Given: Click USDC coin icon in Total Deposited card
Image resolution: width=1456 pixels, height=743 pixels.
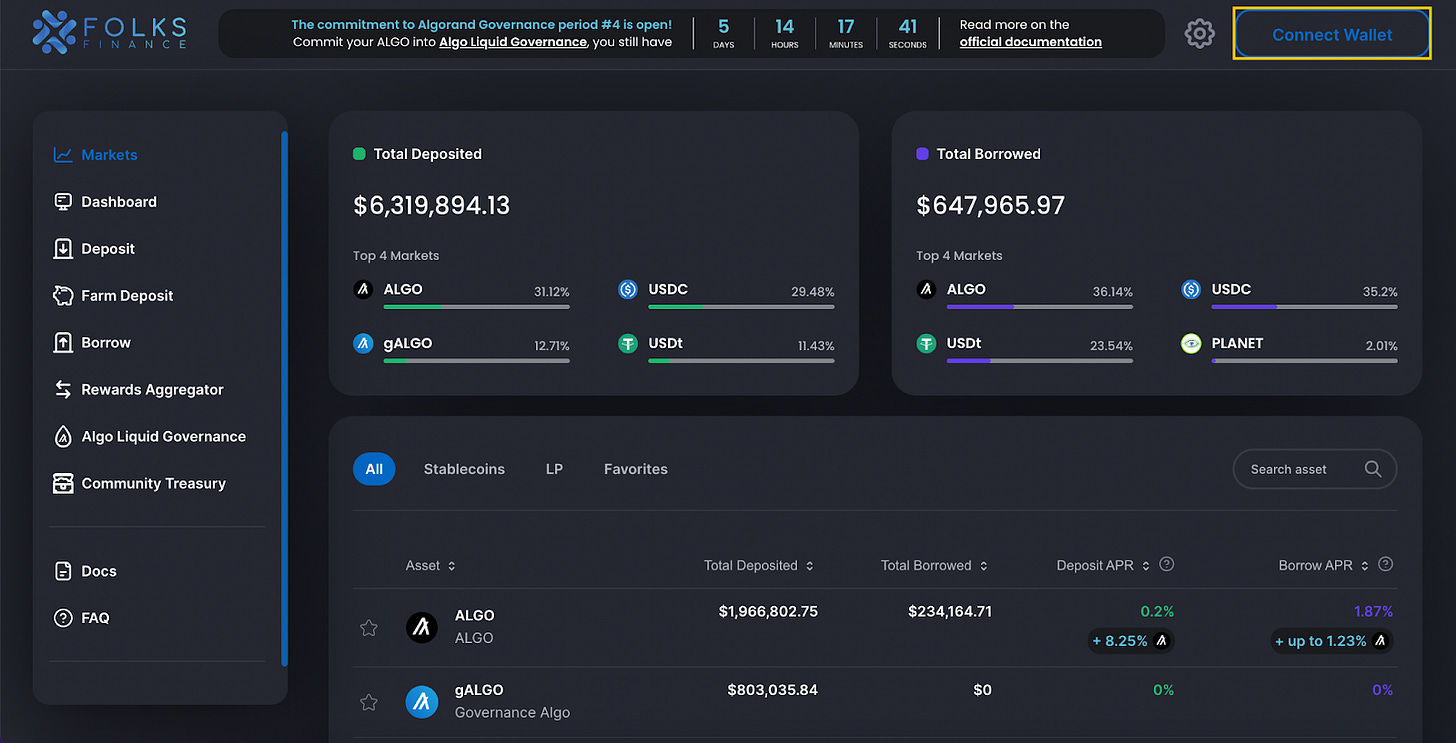Looking at the screenshot, I should click(628, 290).
